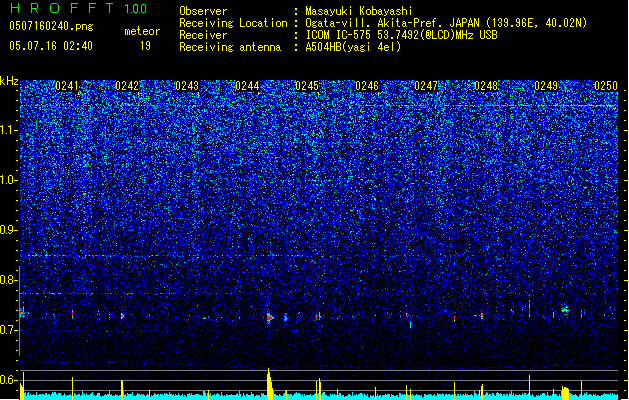This screenshot has height=400, width=629.
Task: Click the Ogata-vill. Akita-Pref. JAPAN location text
Action: (446, 23)
